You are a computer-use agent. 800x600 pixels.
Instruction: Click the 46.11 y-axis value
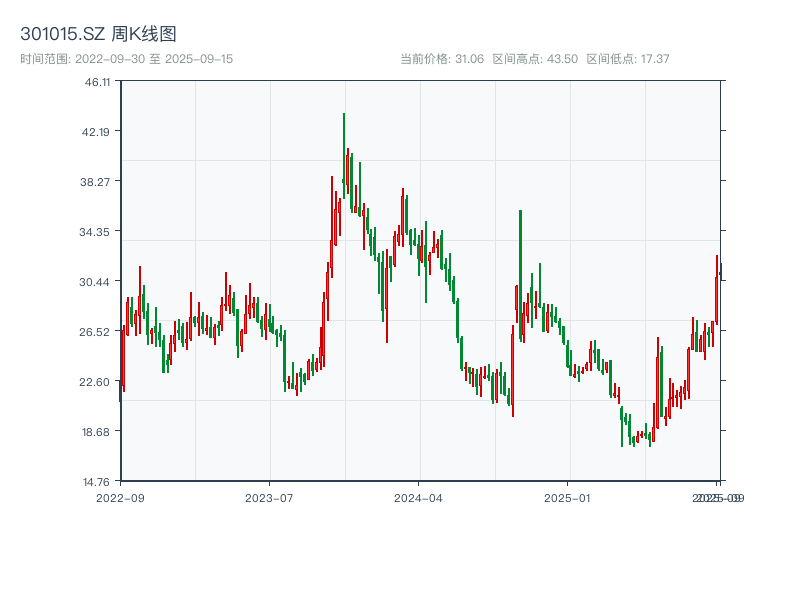point(97,84)
